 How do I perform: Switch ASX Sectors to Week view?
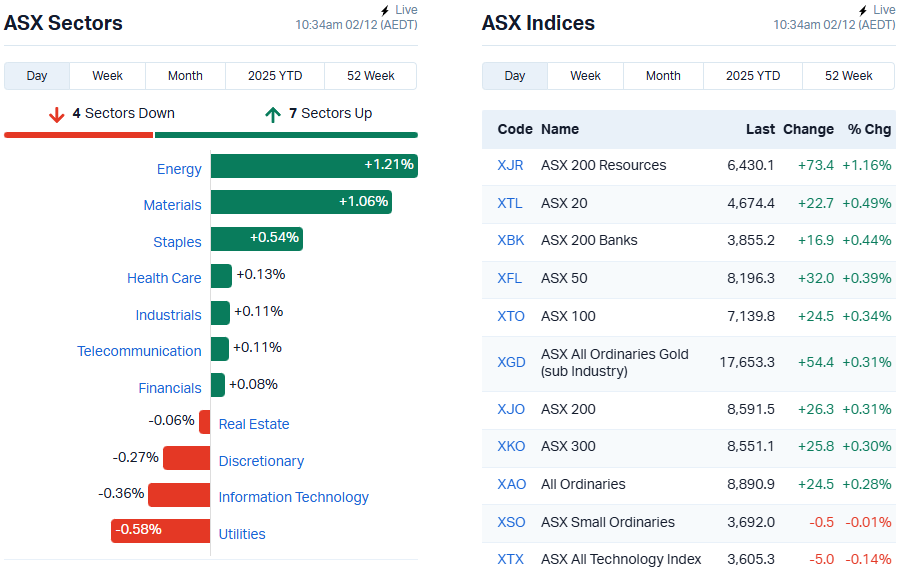tap(107, 76)
